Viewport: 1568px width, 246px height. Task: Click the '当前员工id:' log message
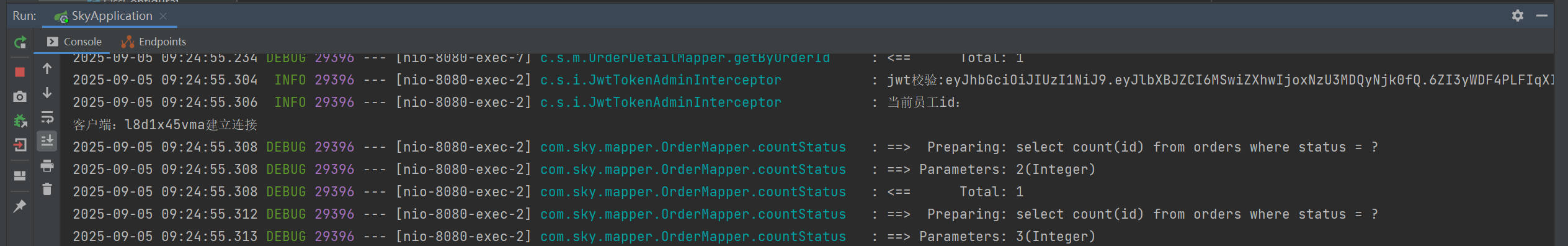tap(924, 102)
